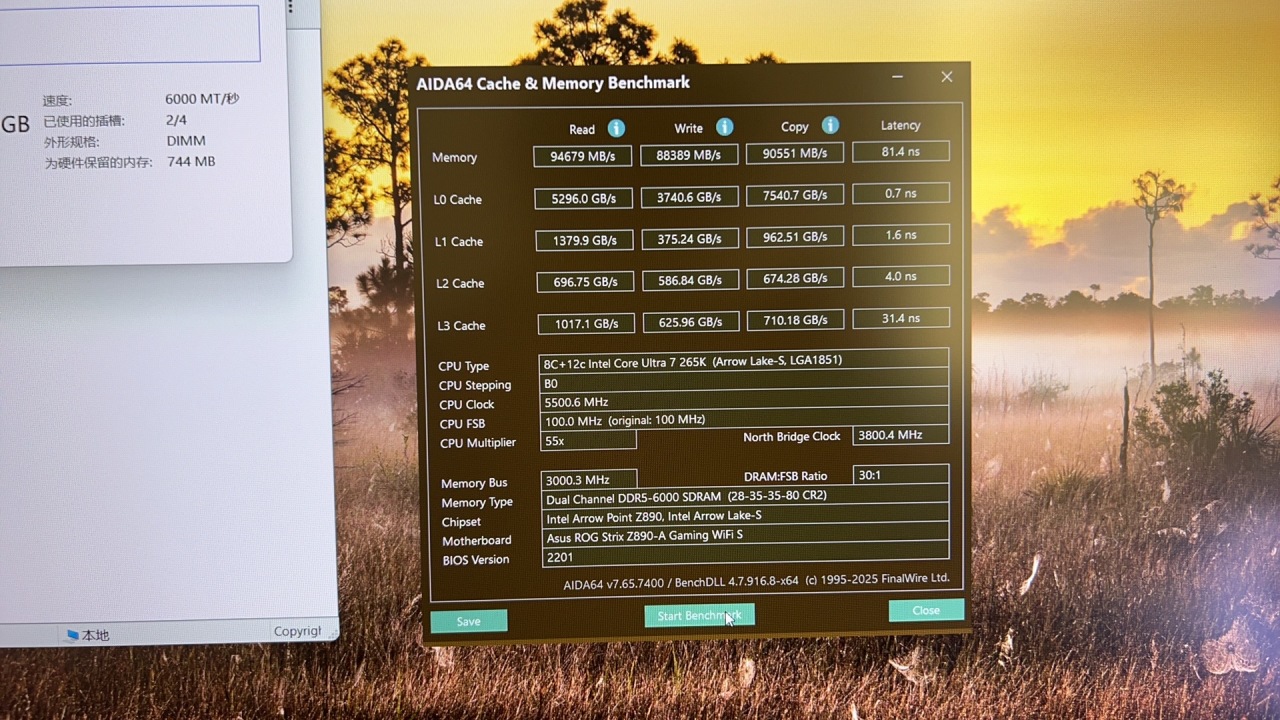Screen dimensions: 1280x720
Task: Click the Latency column header
Action: 900,125
